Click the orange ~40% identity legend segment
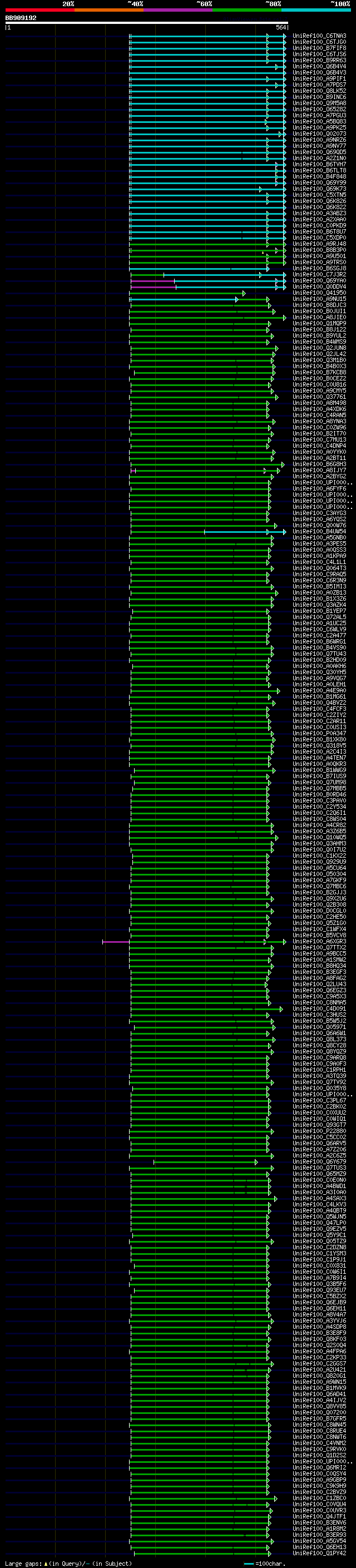 [x=109, y=10]
